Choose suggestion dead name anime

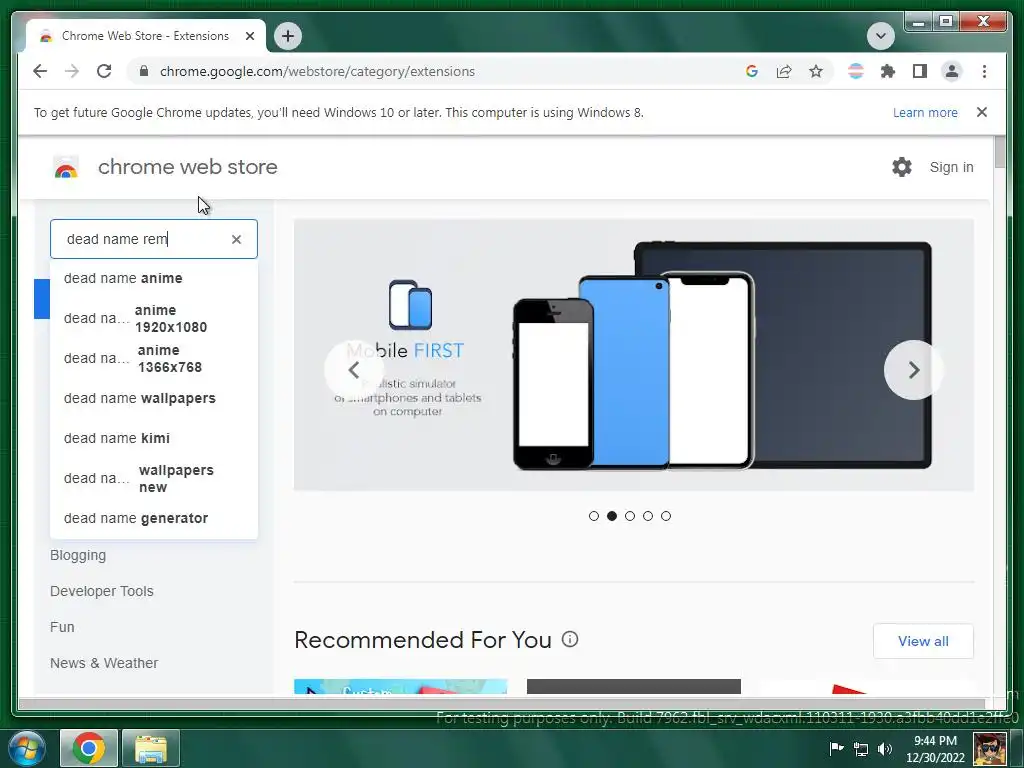[154, 278]
